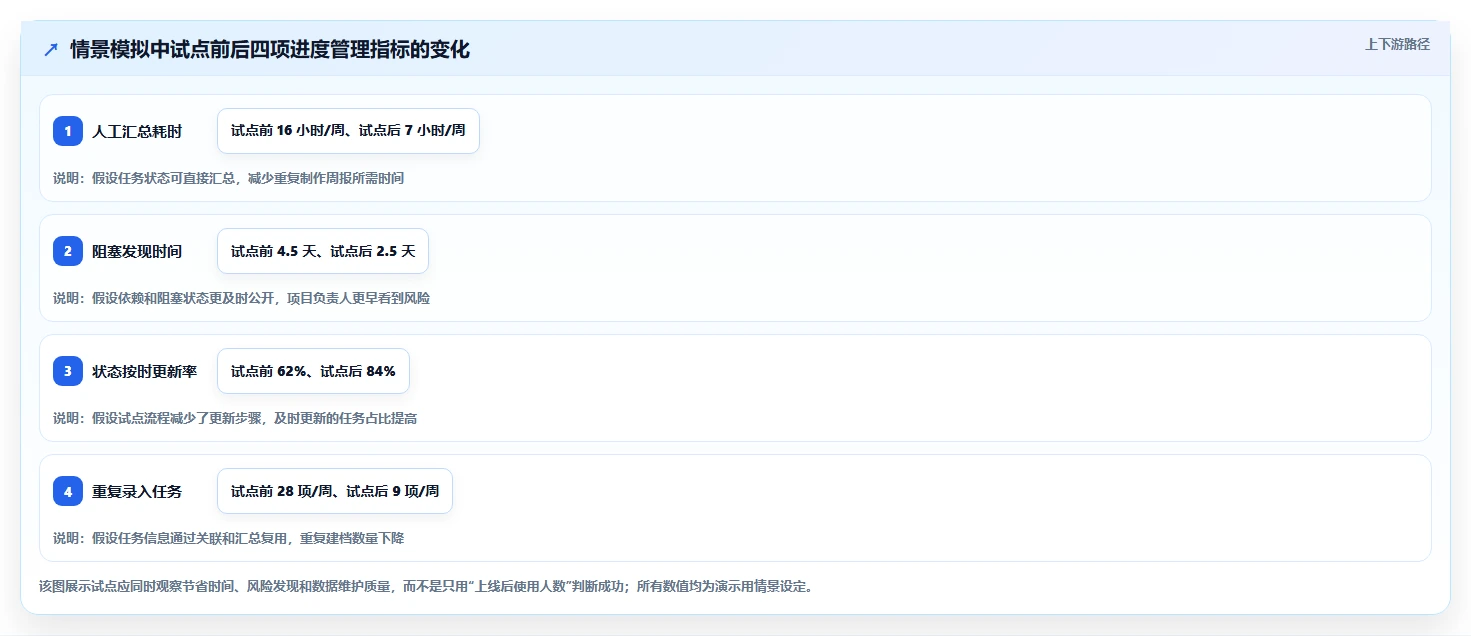Click the note starting 说明：假设任务状态可直接汇总
Viewport: 1471px width, 636px height.
click(x=228, y=178)
